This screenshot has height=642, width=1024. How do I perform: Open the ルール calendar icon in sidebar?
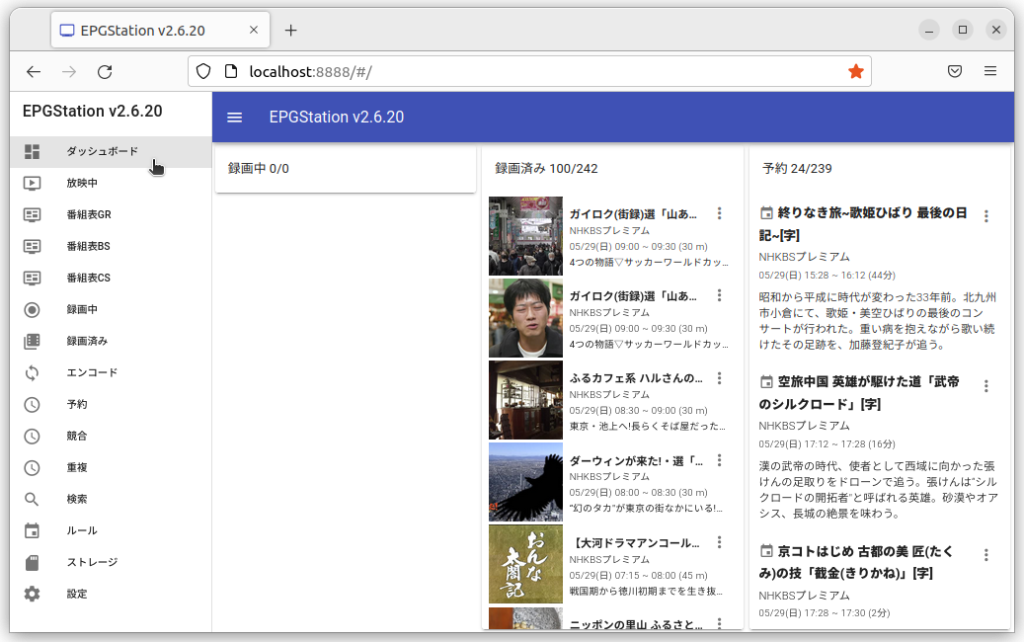pos(32,531)
